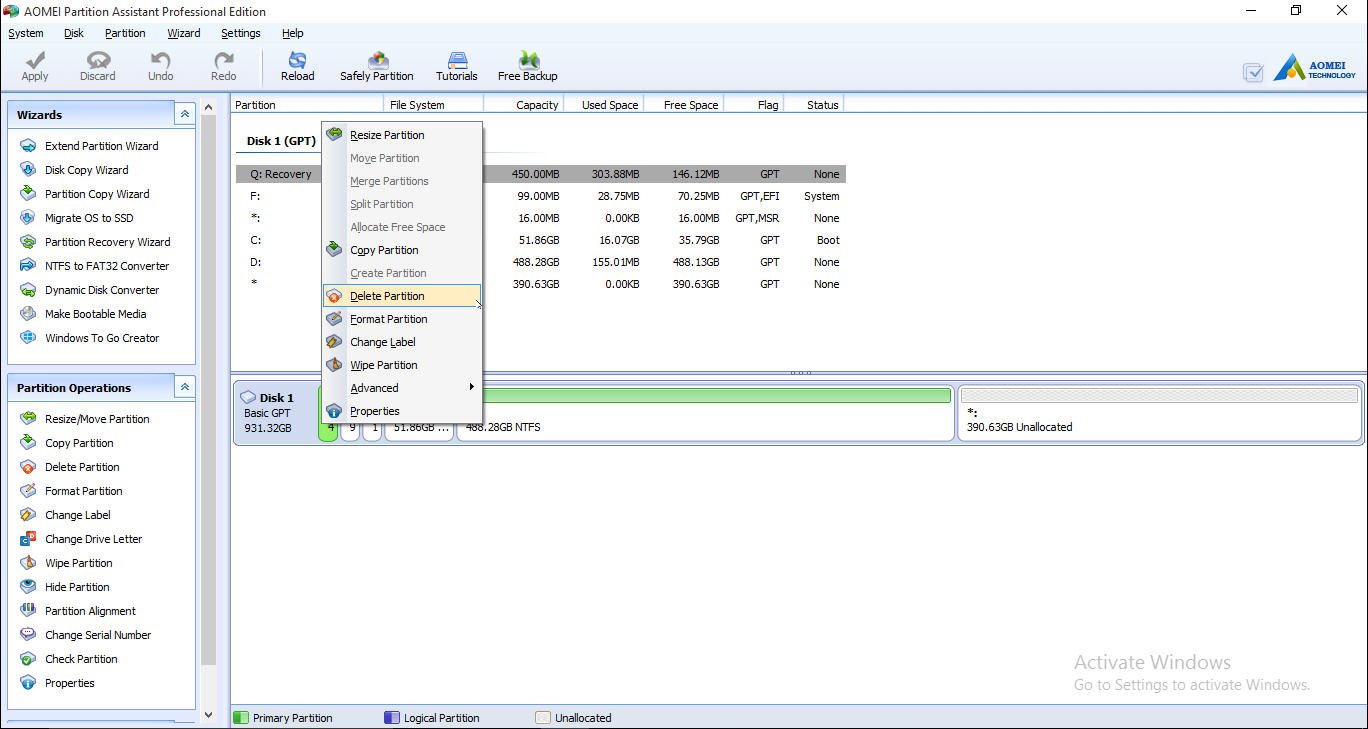Open Windows To Go Creator

click(x=90, y=338)
